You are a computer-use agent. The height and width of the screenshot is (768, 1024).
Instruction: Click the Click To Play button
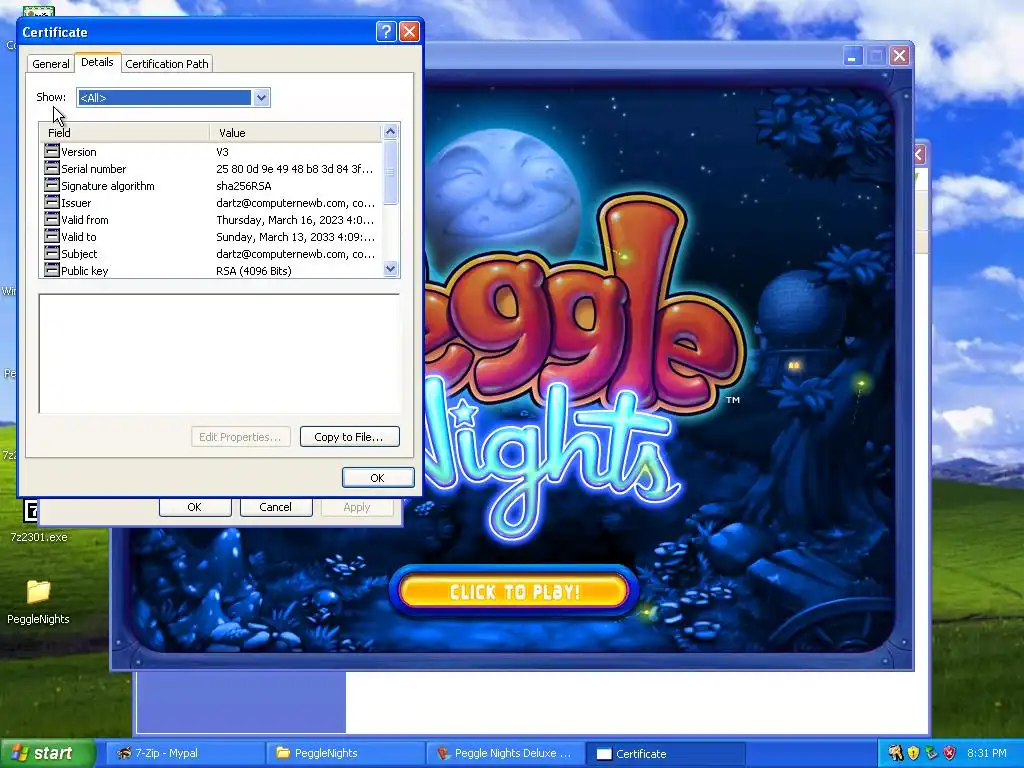pos(515,591)
